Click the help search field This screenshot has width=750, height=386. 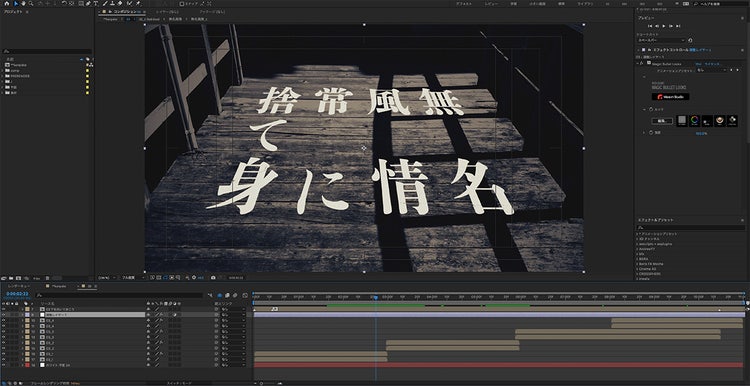[720, 3]
